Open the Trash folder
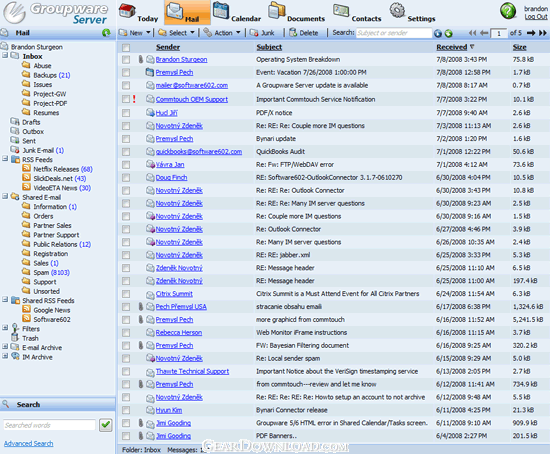 [25, 338]
